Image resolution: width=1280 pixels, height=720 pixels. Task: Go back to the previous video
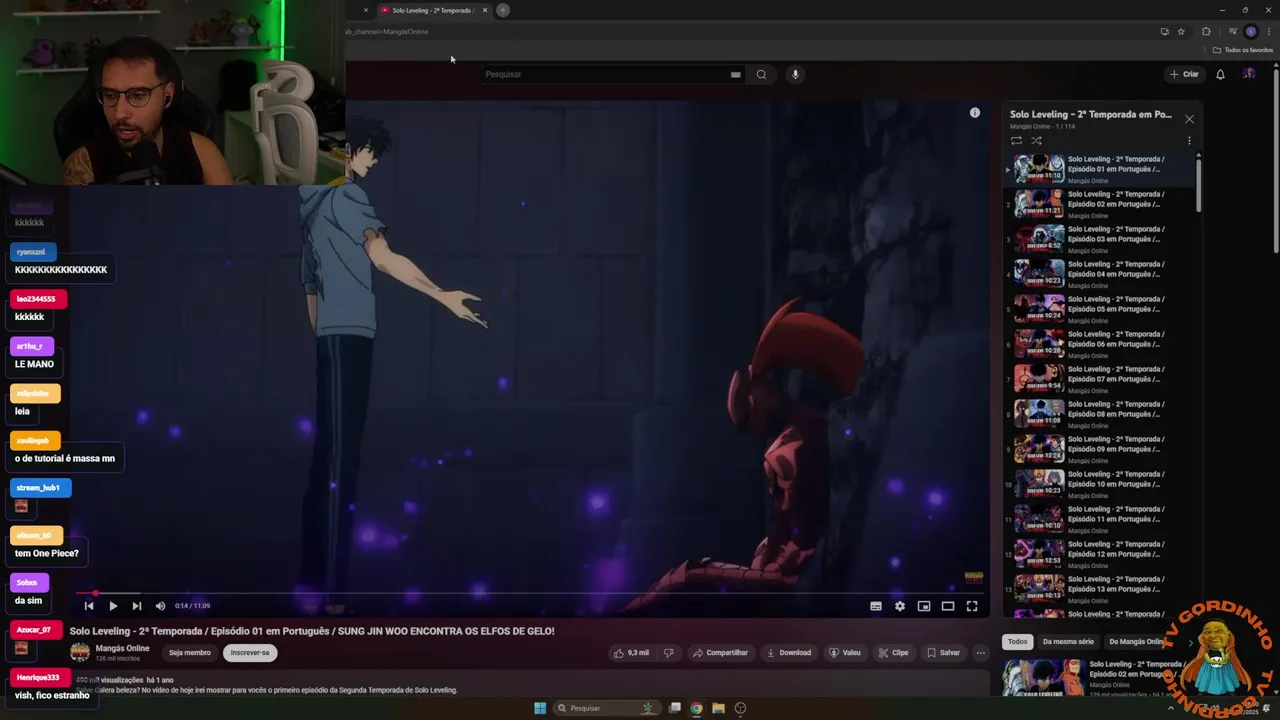[x=89, y=606]
